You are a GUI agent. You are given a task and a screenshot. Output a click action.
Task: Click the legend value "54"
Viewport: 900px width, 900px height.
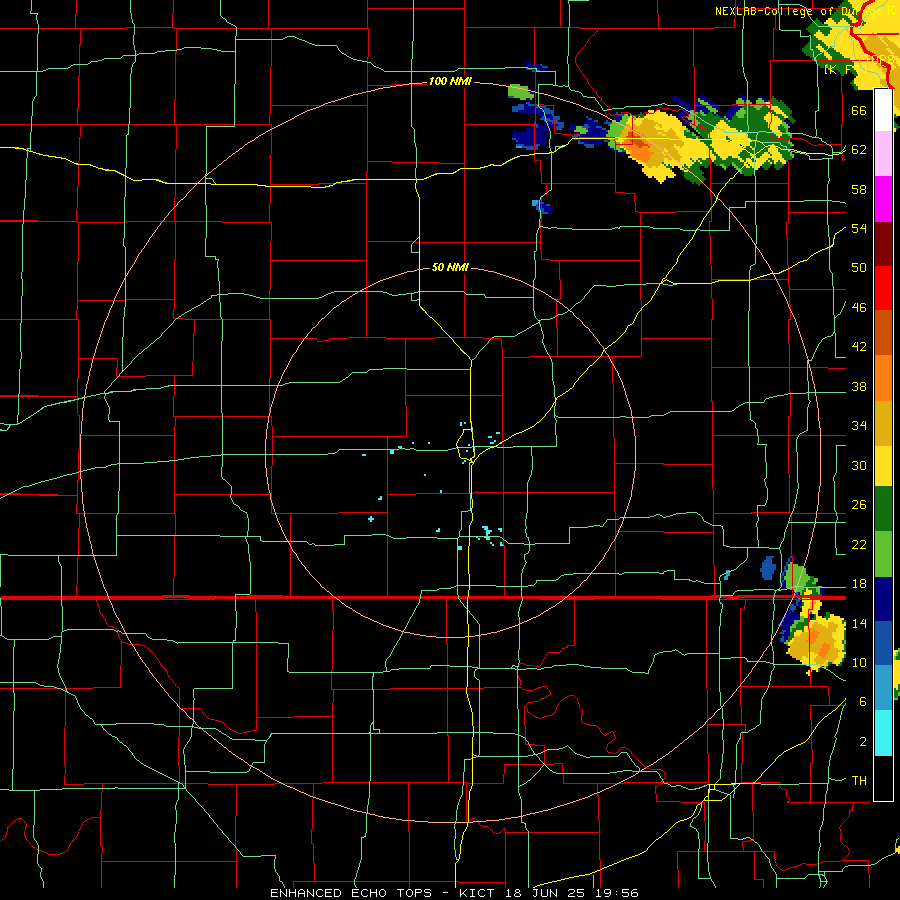click(x=859, y=228)
